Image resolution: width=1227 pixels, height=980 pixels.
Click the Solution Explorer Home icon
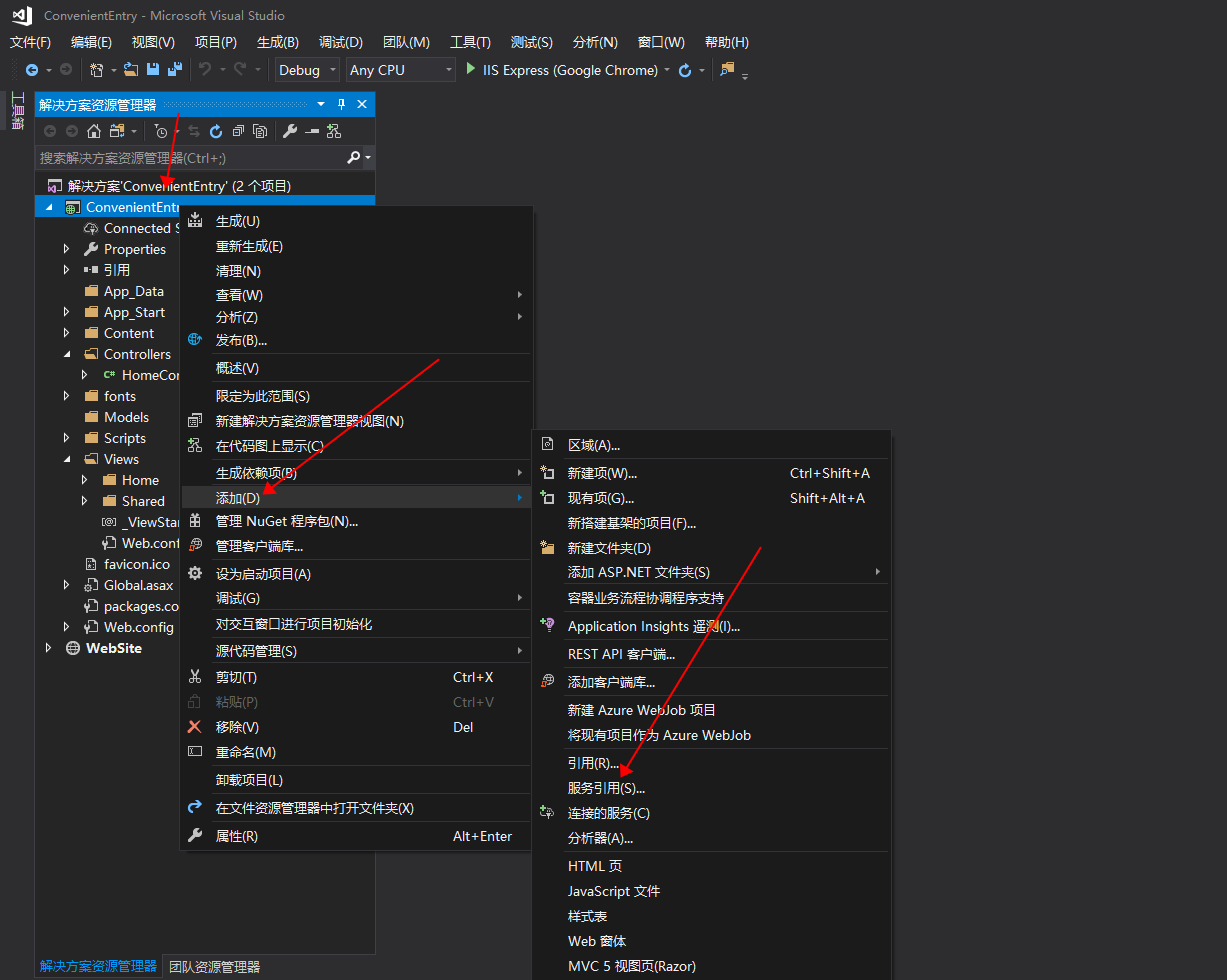(x=94, y=131)
